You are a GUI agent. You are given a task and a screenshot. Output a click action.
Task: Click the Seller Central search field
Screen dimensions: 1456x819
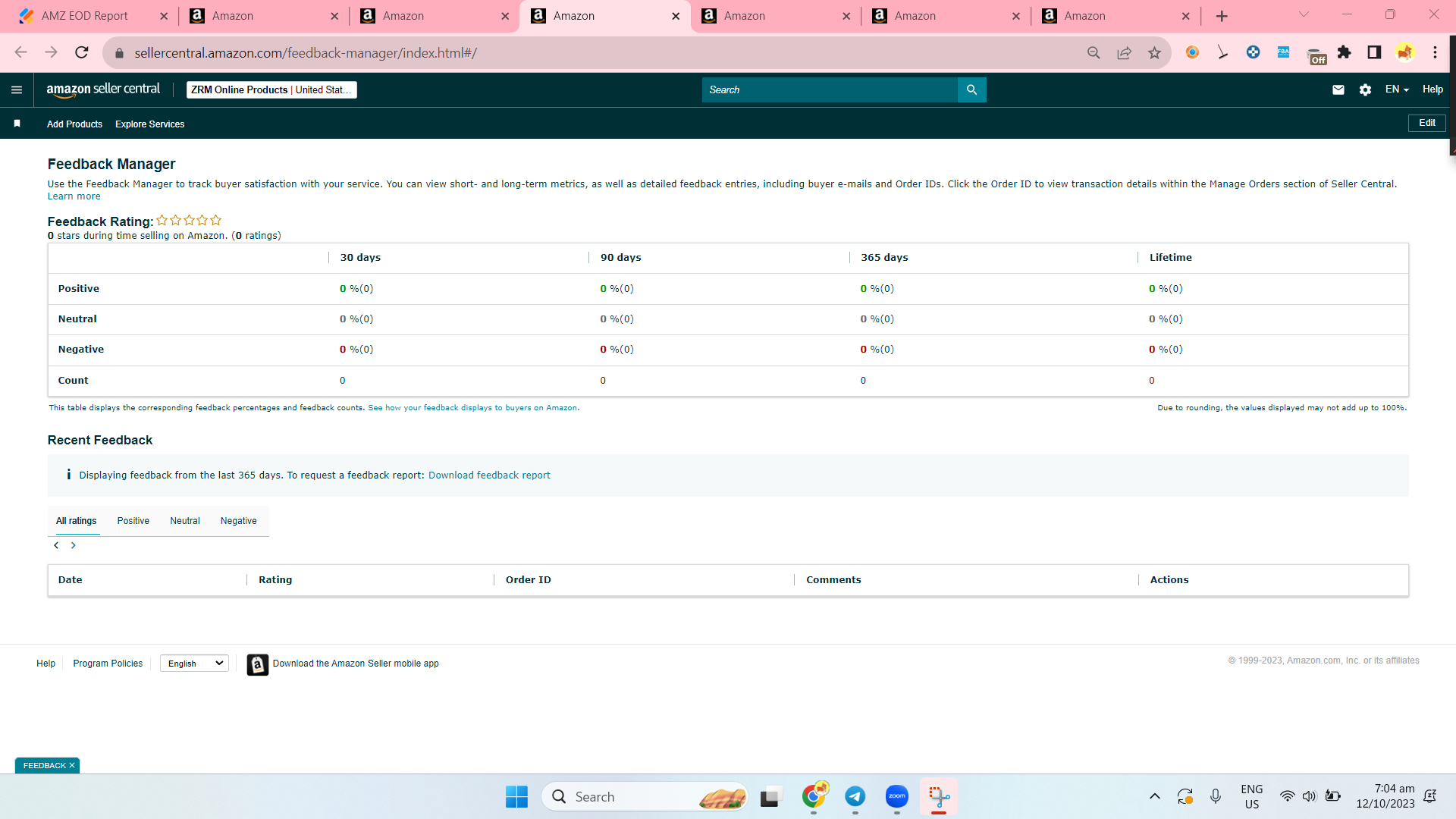pos(830,89)
